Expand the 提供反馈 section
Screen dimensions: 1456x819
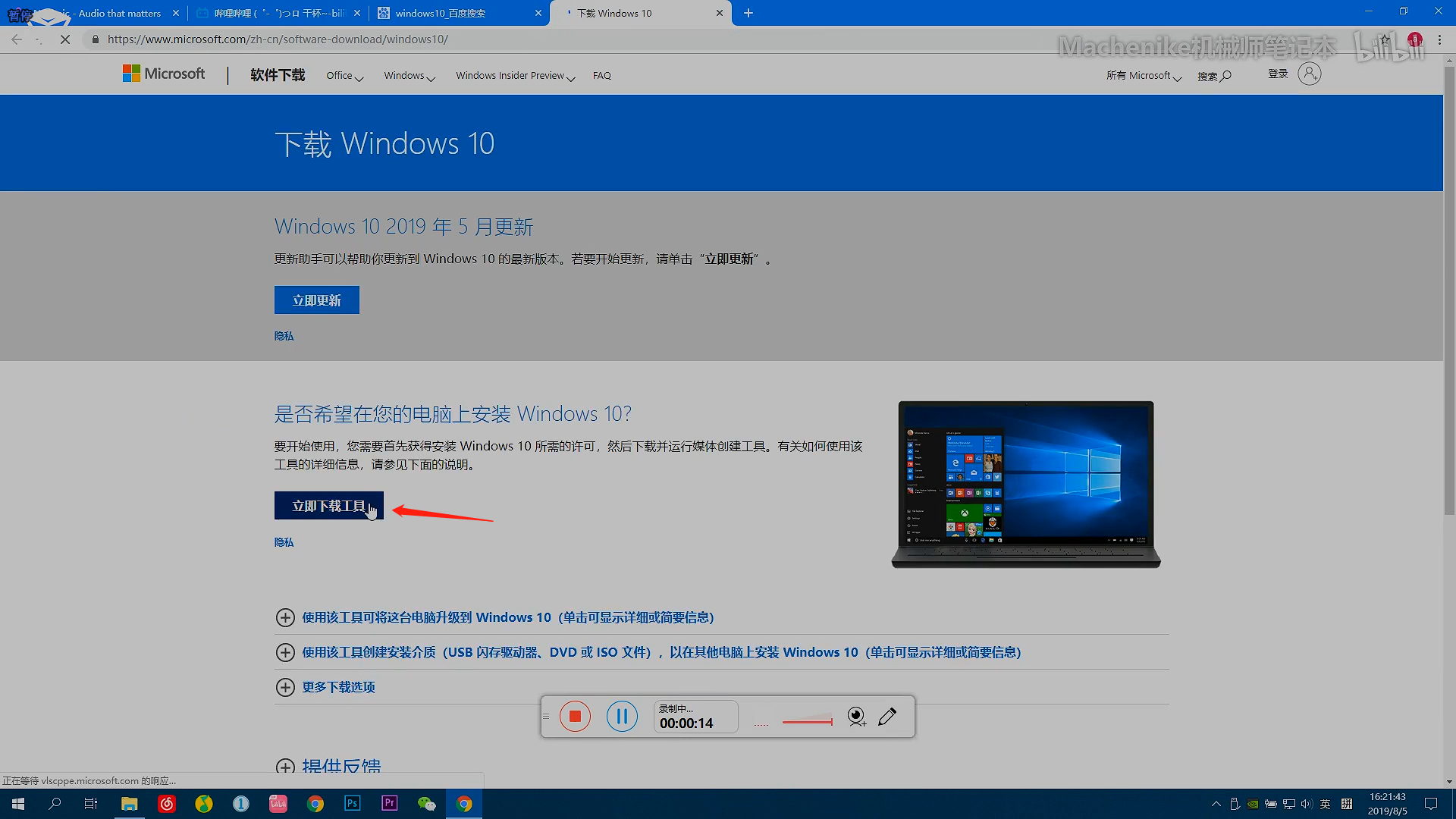tap(328, 766)
